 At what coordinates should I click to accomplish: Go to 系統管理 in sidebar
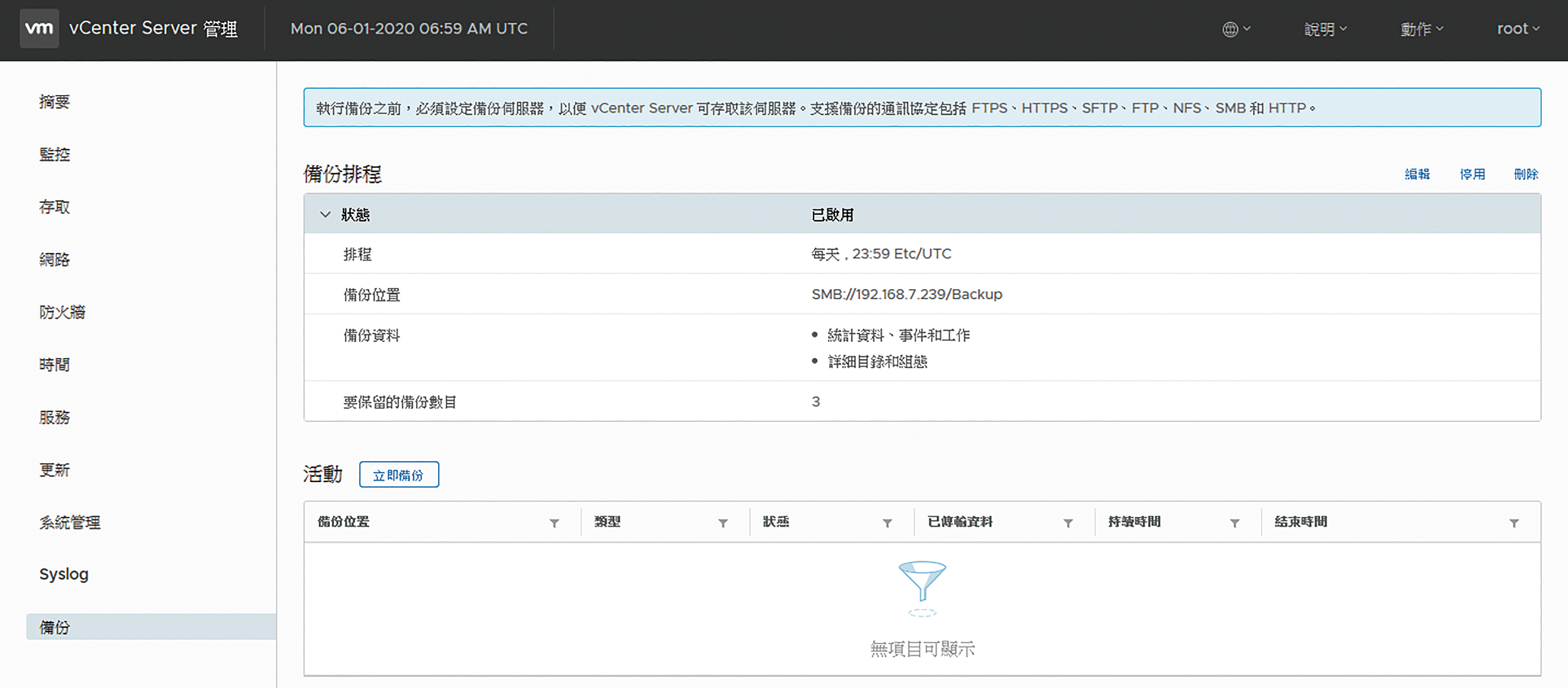(x=70, y=523)
